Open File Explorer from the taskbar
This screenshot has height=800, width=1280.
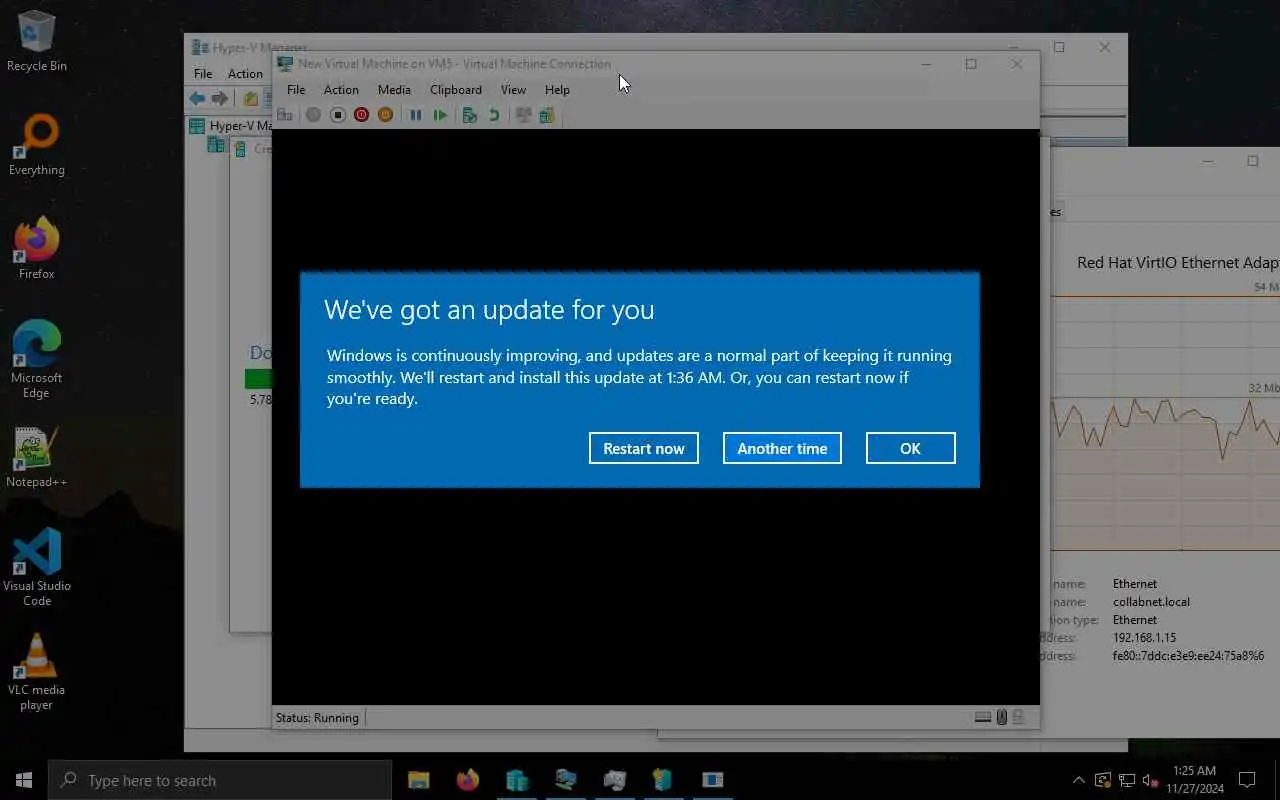coord(418,780)
